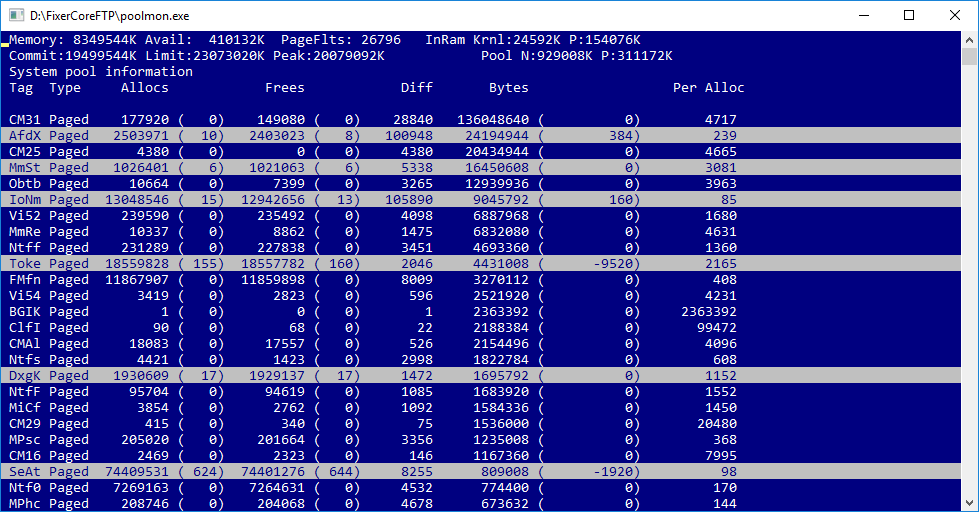Click the 136048640 bytes value

point(493,120)
